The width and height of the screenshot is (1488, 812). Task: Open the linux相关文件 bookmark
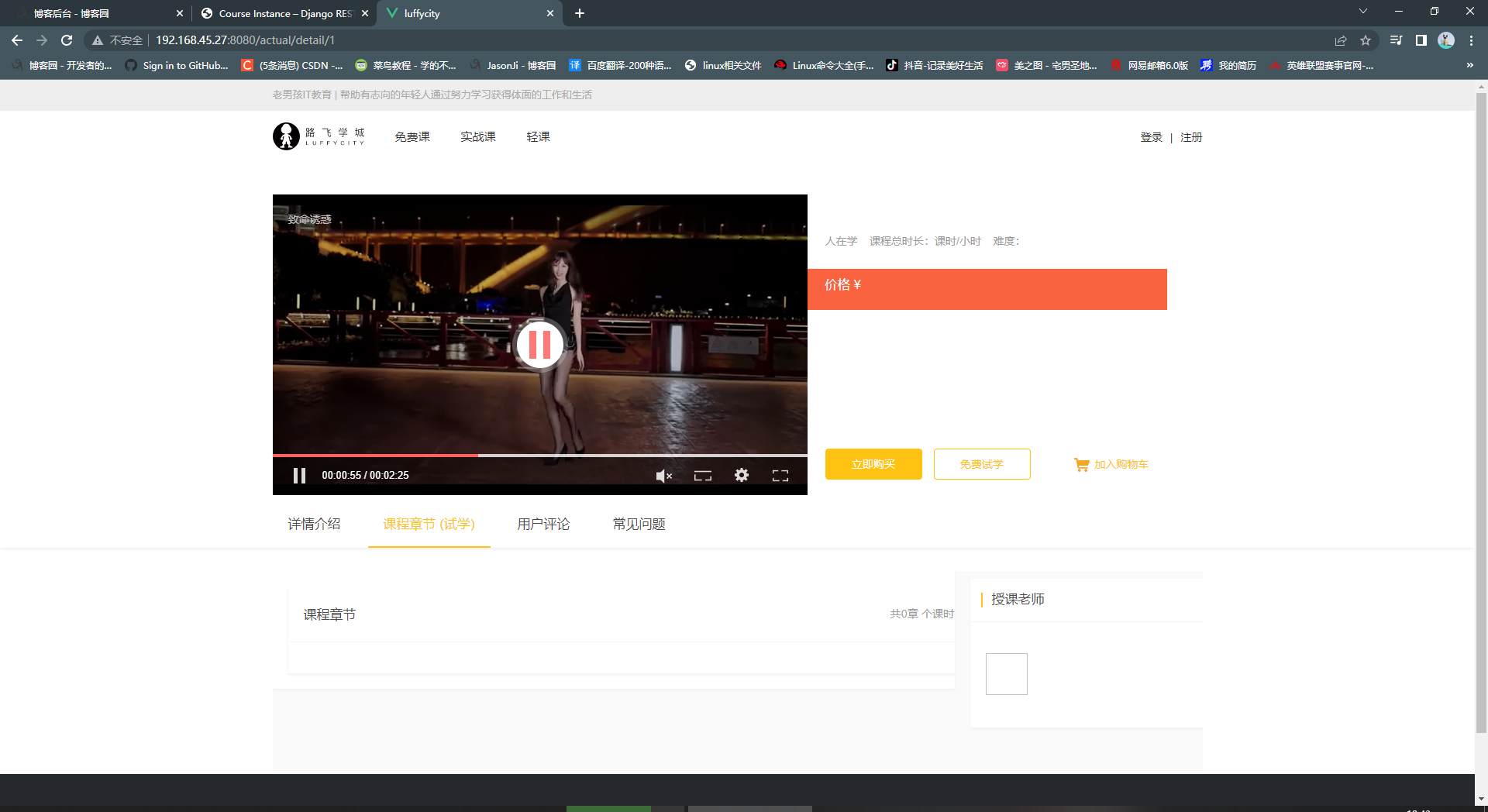point(723,65)
